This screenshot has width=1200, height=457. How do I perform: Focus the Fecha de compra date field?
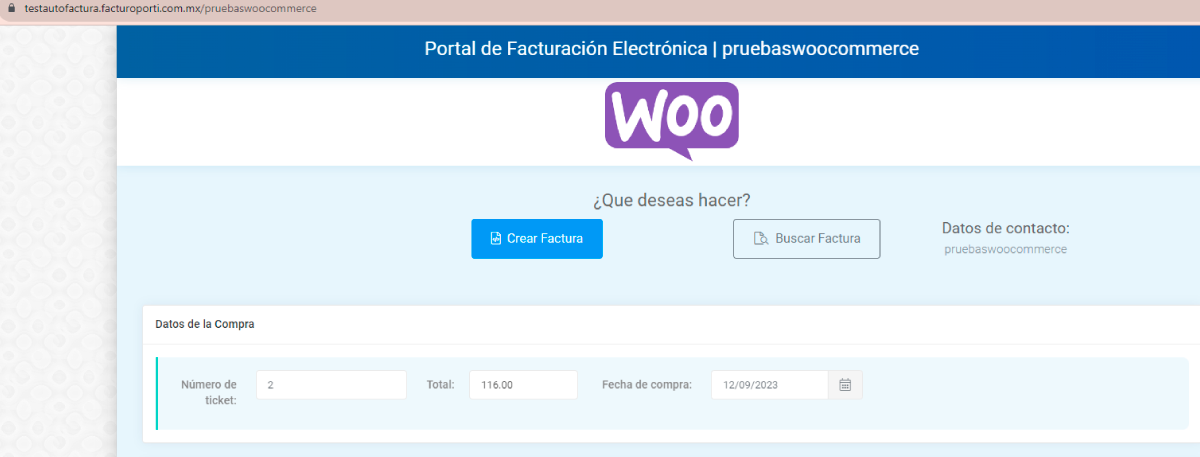tap(770, 385)
